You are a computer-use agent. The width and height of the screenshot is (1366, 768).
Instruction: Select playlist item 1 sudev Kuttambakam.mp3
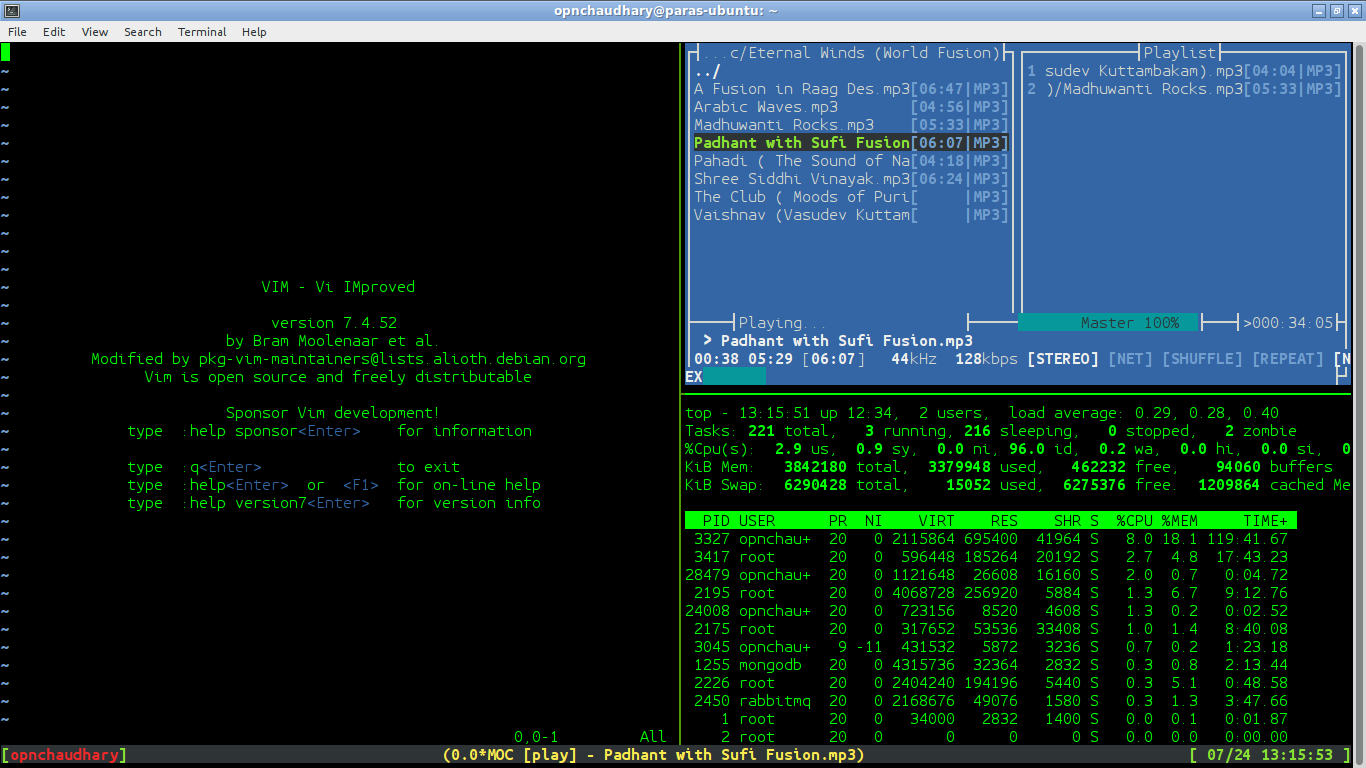(x=1184, y=71)
